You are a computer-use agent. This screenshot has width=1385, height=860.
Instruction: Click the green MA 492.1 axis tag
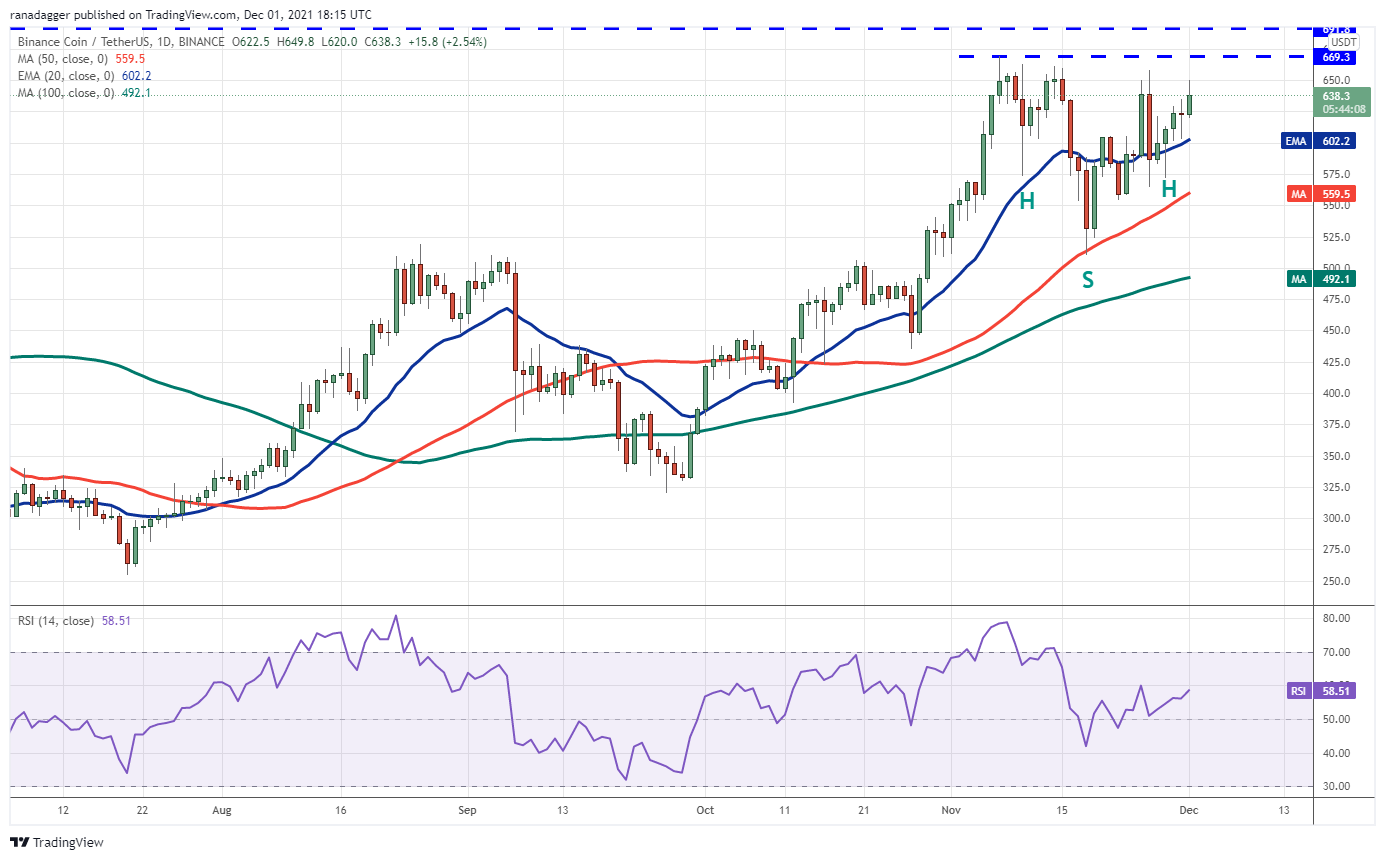[x=1321, y=279]
